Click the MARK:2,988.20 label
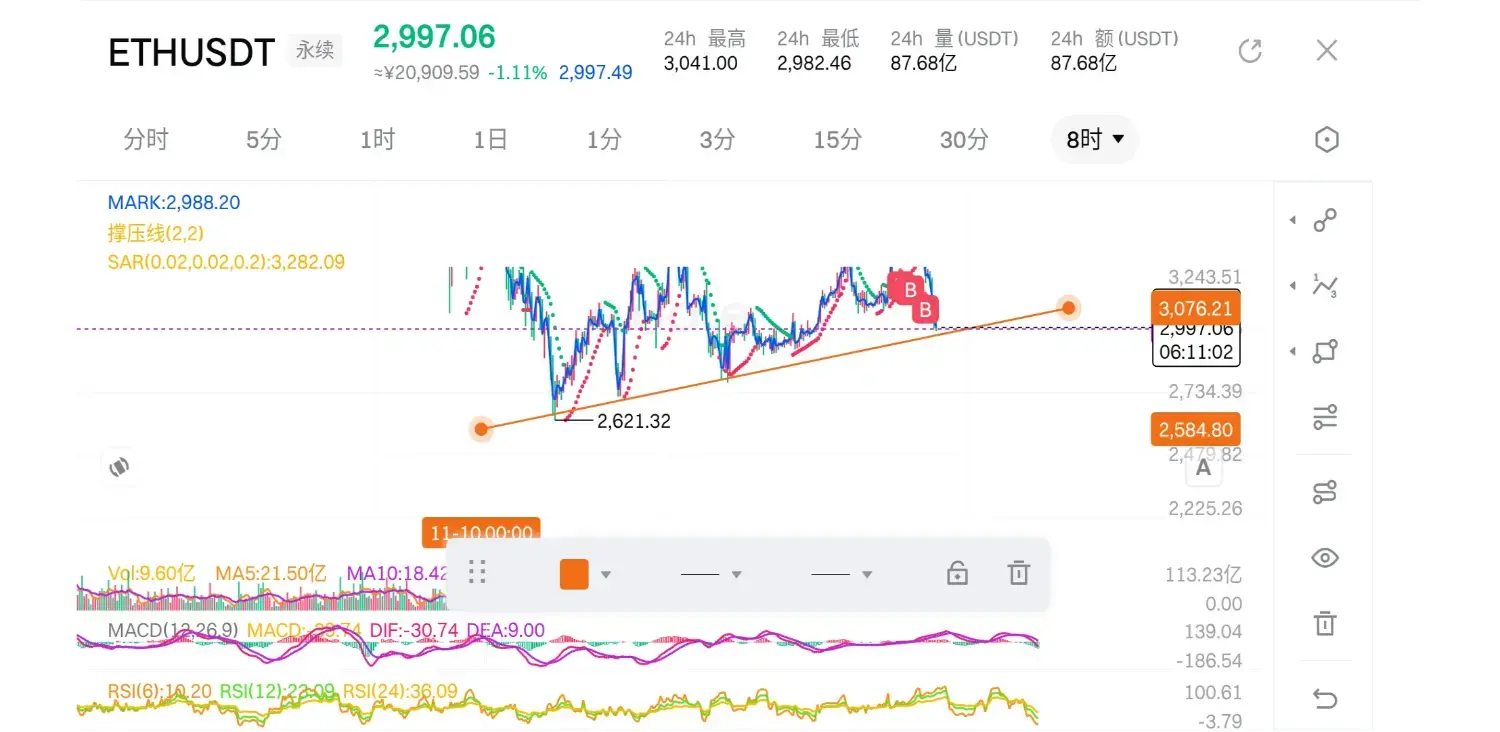The height and width of the screenshot is (732, 1500). coord(174,202)
